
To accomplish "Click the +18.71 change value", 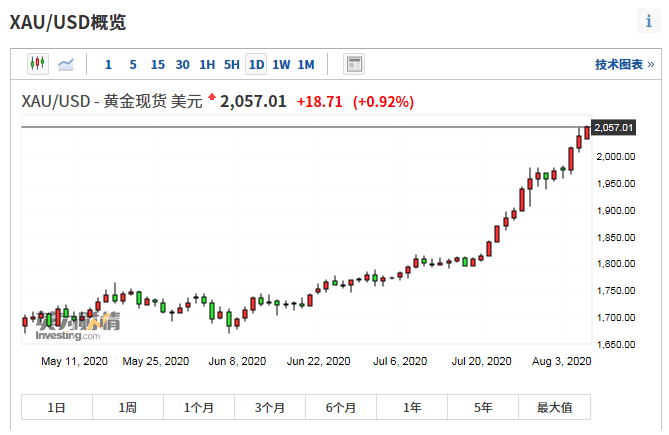I will (320, 102).
